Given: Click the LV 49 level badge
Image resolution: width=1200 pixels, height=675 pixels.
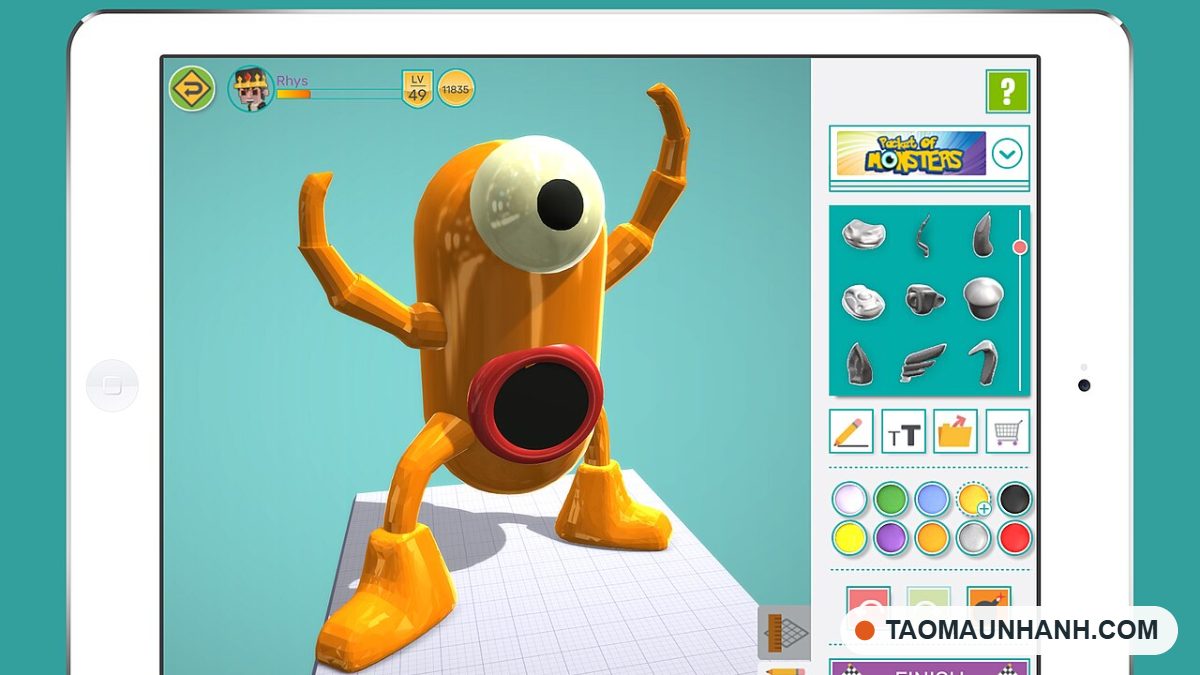Looking at the screenshot, I should tap(417, 87).
